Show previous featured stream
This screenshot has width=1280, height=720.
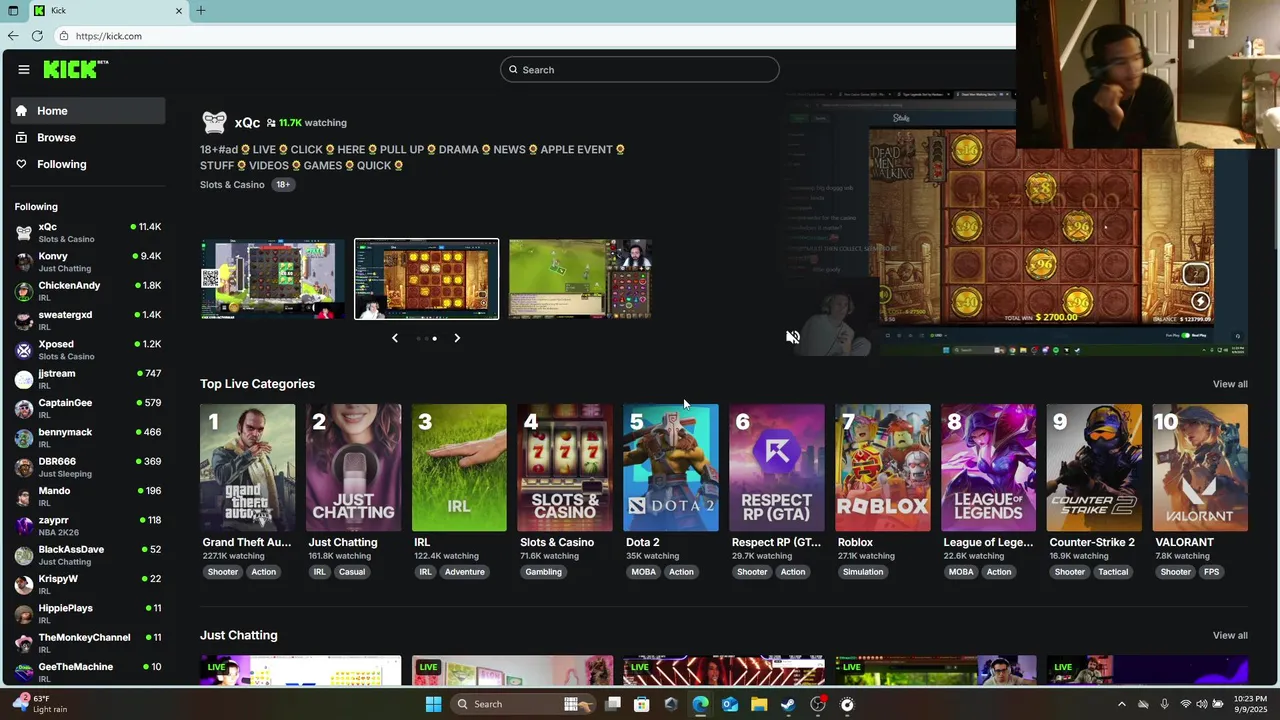[x=395, y=338]
